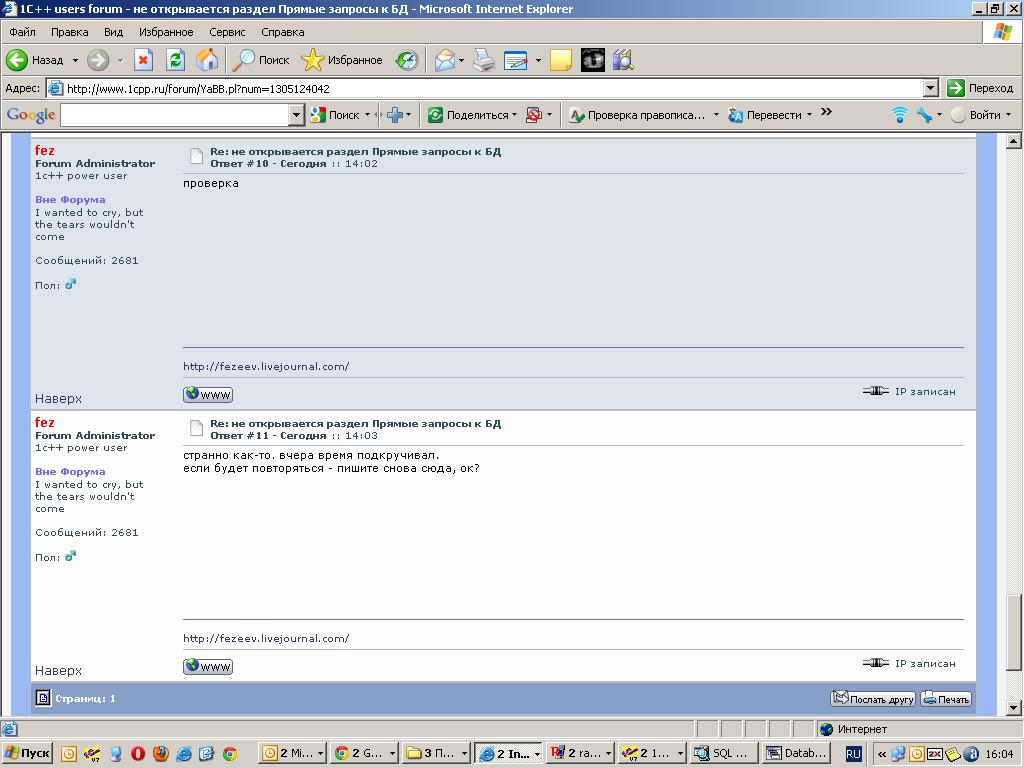
Task: Expand the address bar URL dropdown
Action: coord(930,88)
